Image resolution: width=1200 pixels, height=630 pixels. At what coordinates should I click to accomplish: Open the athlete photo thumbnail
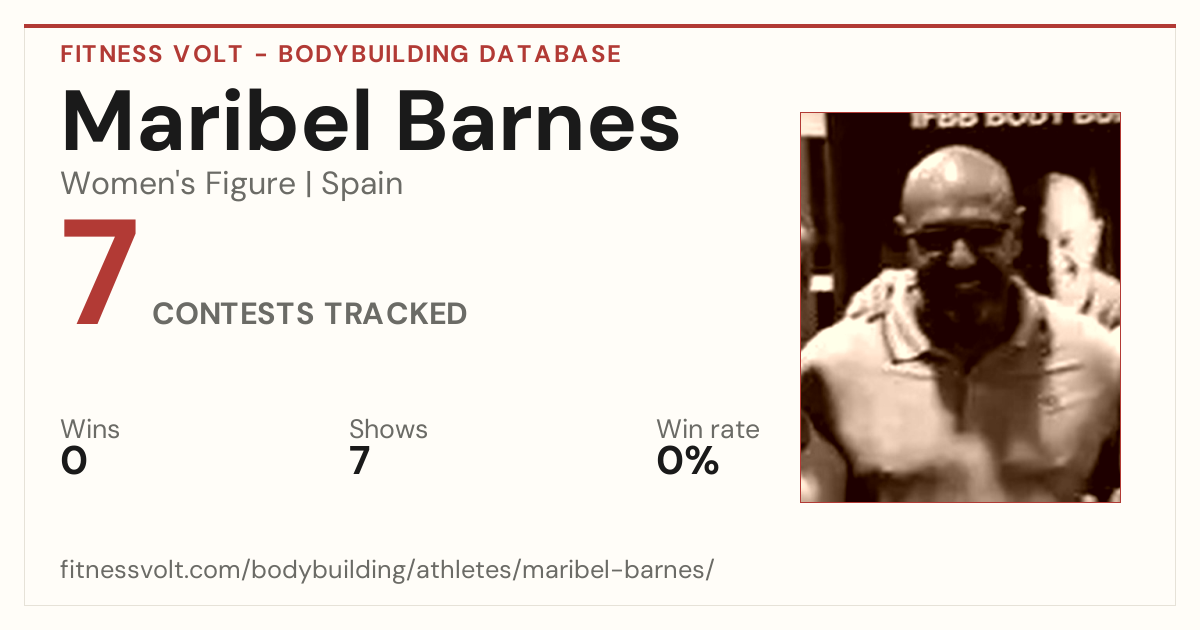point(960,307)
